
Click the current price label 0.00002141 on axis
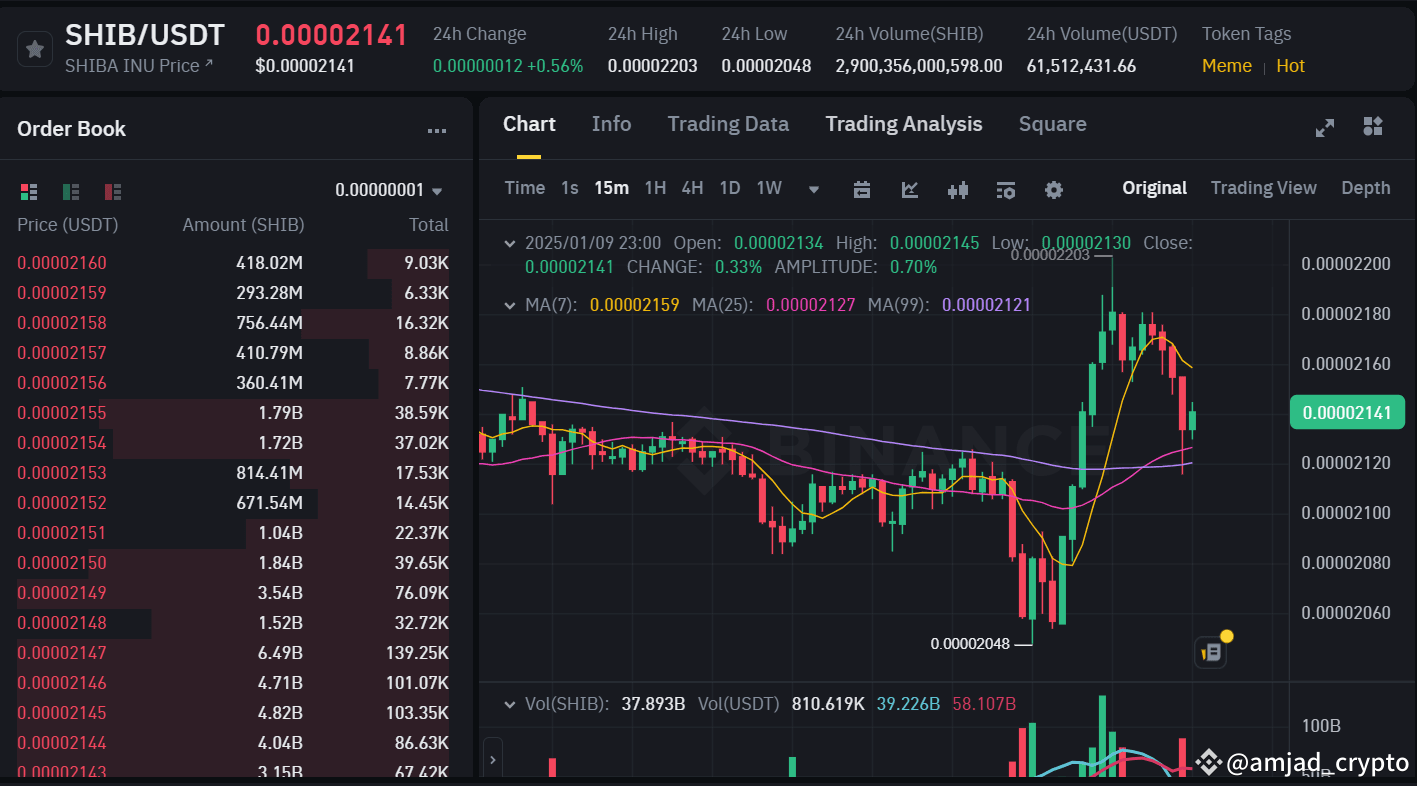pos(1347,413)
